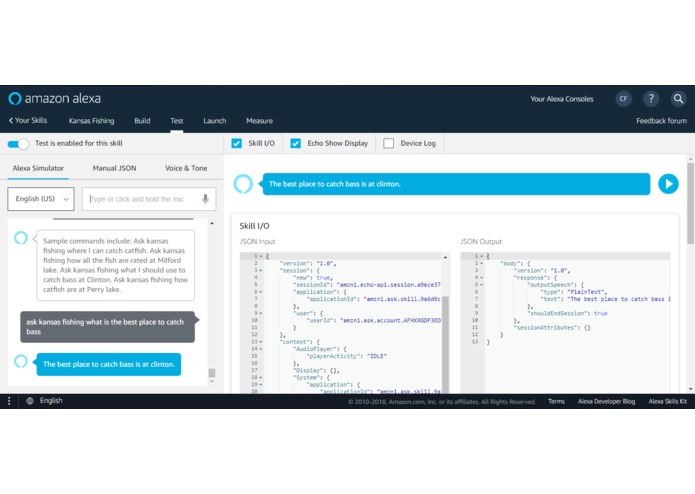Switch to the Build tab
This screenshot has width=695, height=494.
(142, 121)
